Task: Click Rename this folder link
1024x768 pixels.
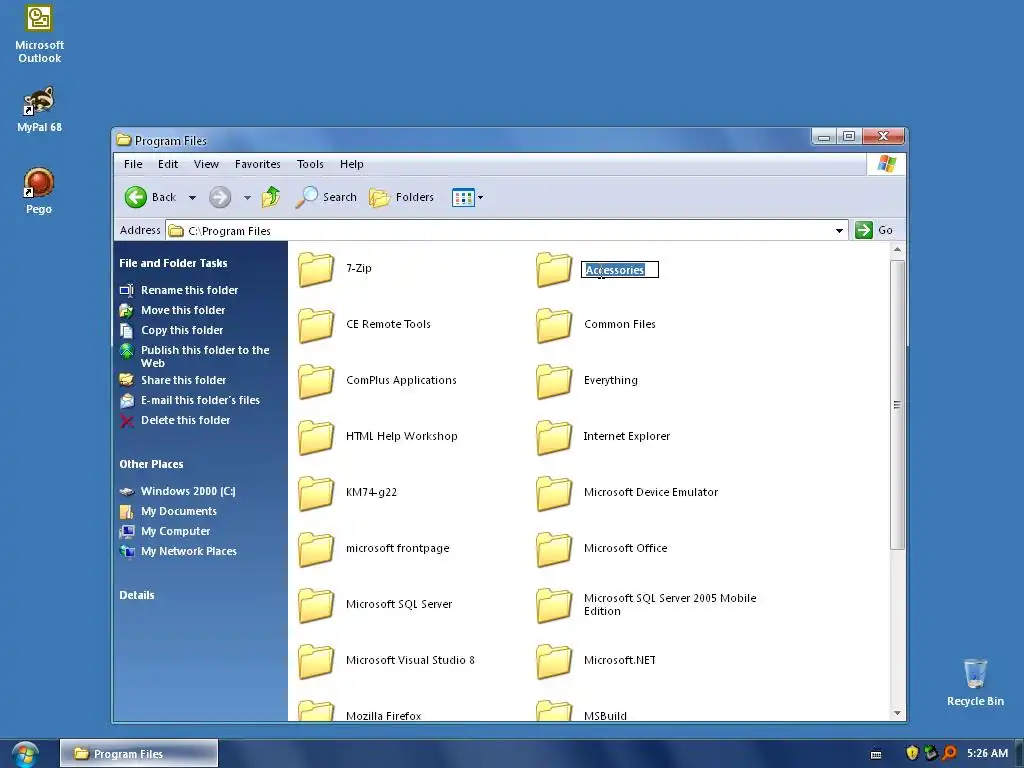Action: coord(189,290)
